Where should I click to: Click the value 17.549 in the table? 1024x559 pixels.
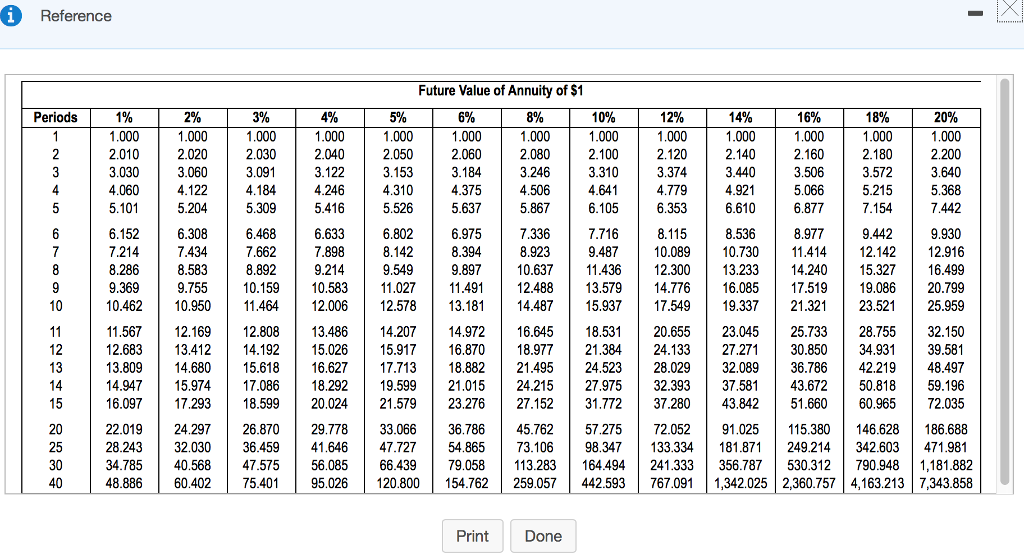(x=671, y=306)
